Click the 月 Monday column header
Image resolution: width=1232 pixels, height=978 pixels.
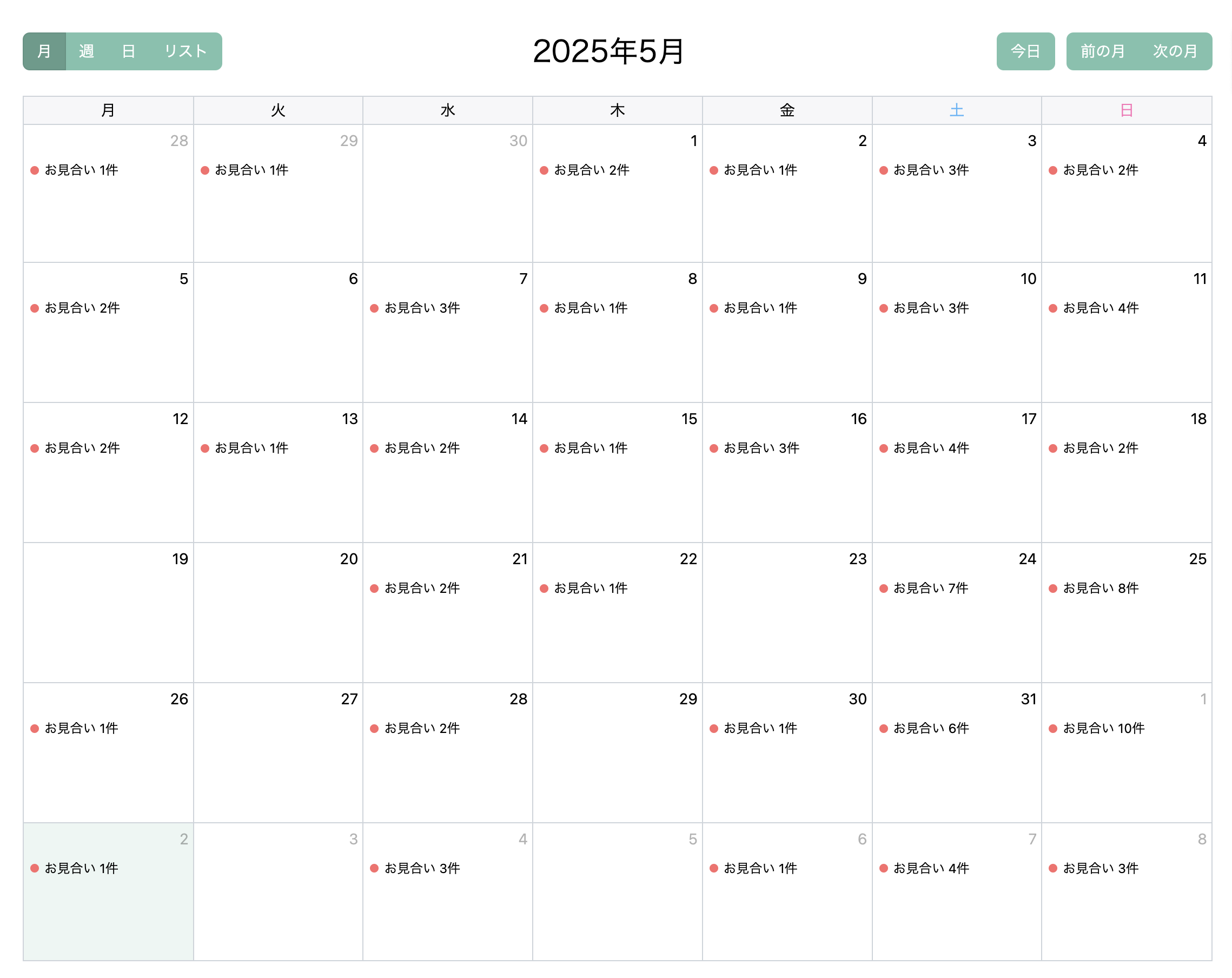coord(108,110)
